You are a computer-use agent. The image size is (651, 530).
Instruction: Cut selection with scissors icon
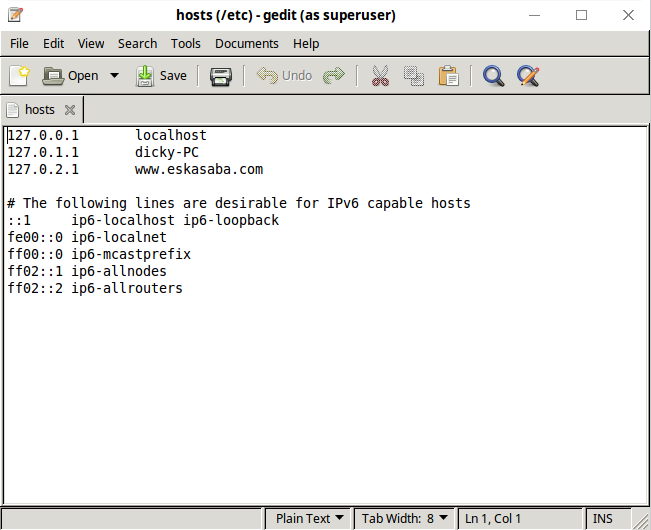coord(380,76)
